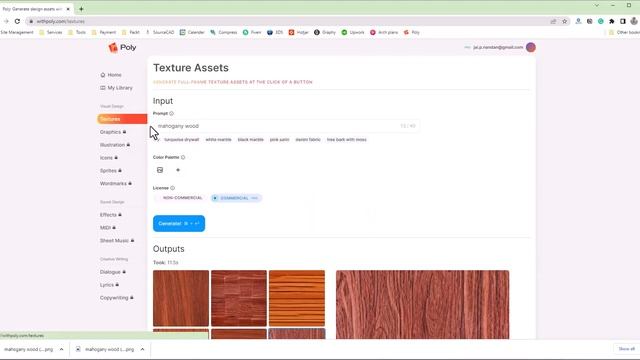The height and width of the screenshot is (360, 640).
Task: Open the locked MIDI section
Action: point(108,227)
